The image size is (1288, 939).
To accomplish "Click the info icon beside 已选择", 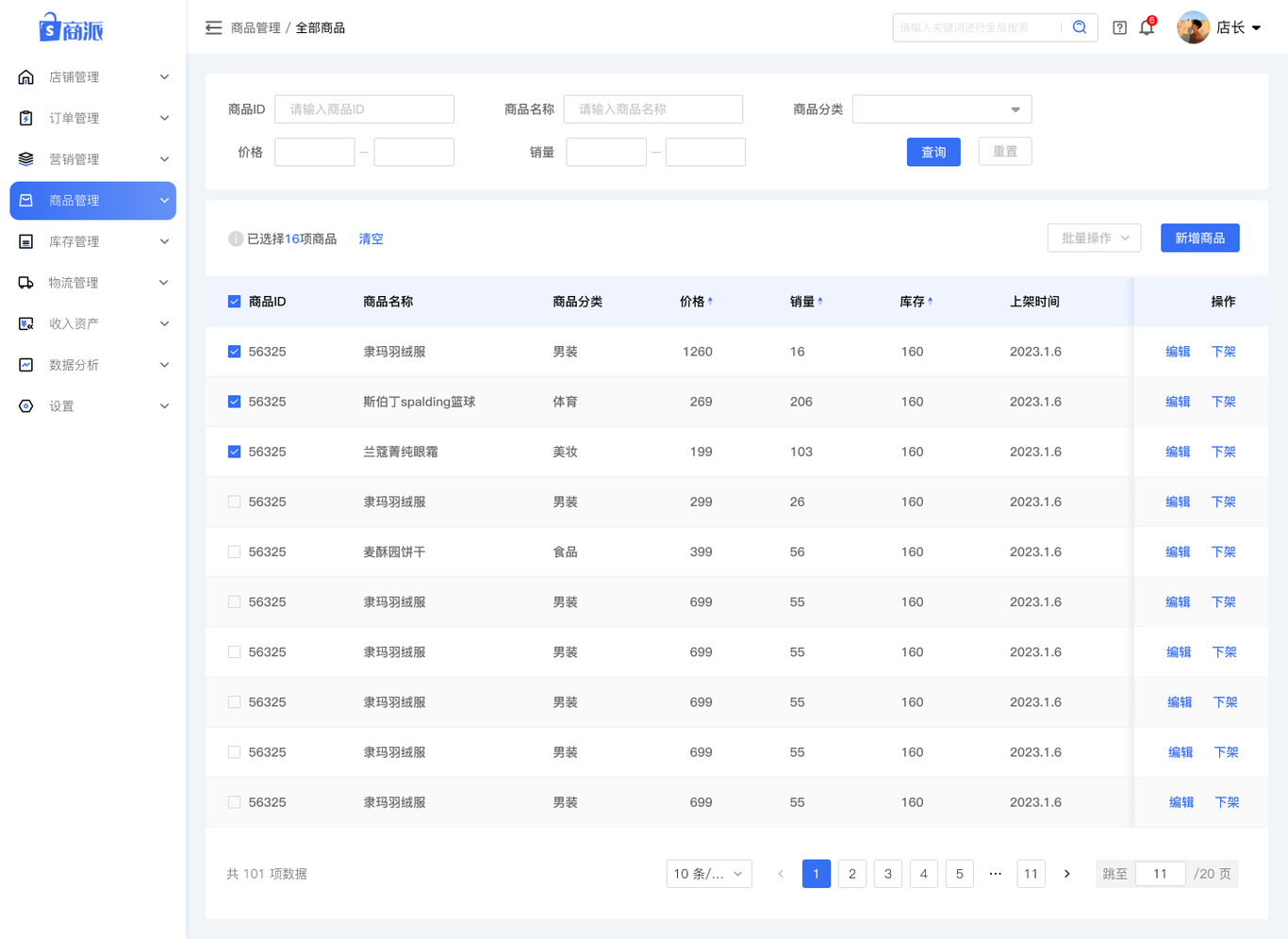I will point(236,239).
